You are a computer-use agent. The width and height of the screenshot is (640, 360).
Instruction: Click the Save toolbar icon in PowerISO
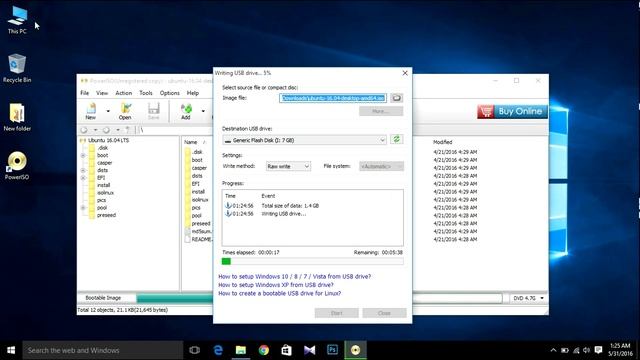(x=153, y=111)
